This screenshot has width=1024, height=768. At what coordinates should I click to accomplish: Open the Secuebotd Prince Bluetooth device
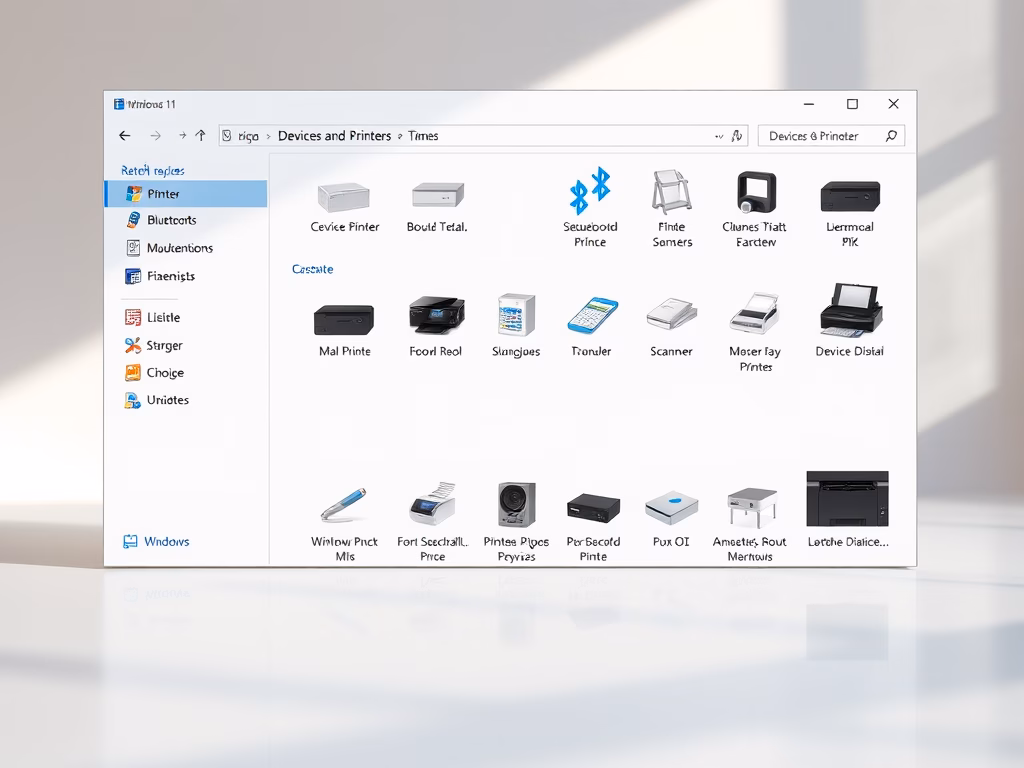tap(588, 195)
